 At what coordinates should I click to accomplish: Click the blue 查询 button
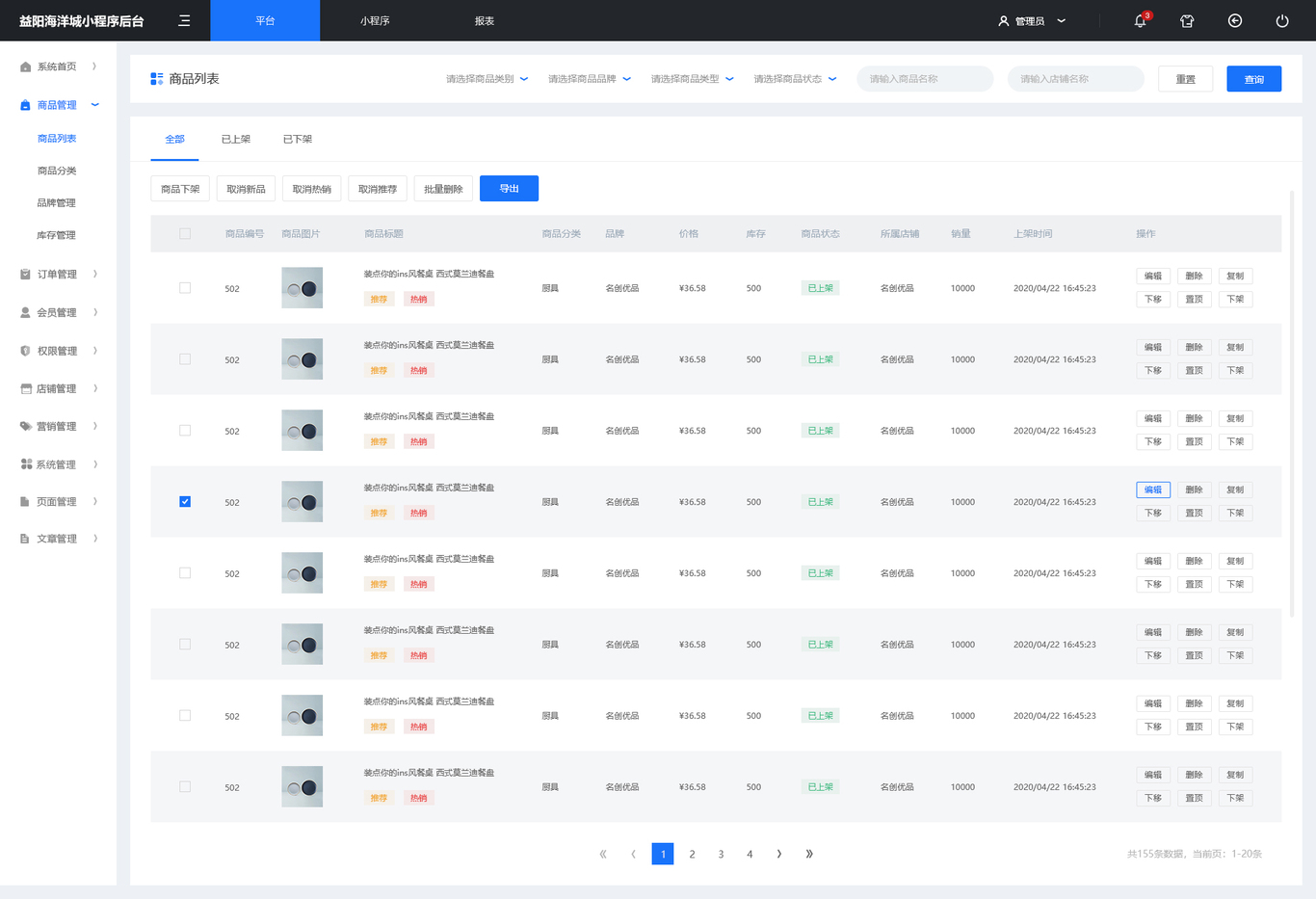point(1253,79)
